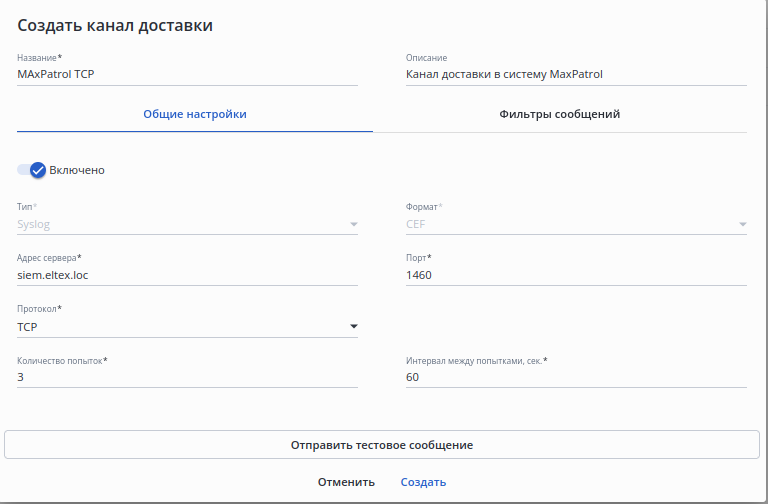Click the CEF value in Формат

416,225
